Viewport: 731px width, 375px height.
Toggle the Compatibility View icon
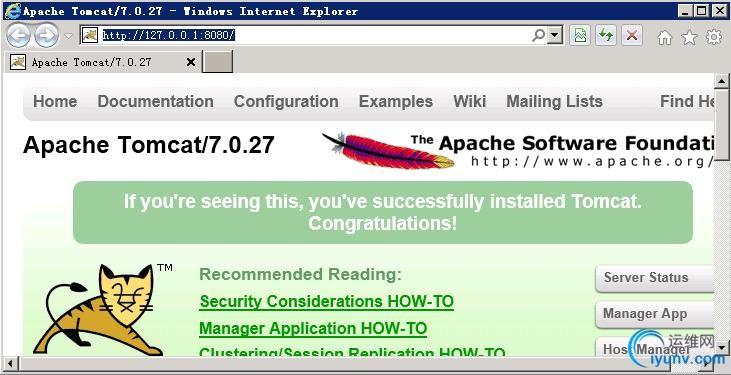click(x=580, y=35)
